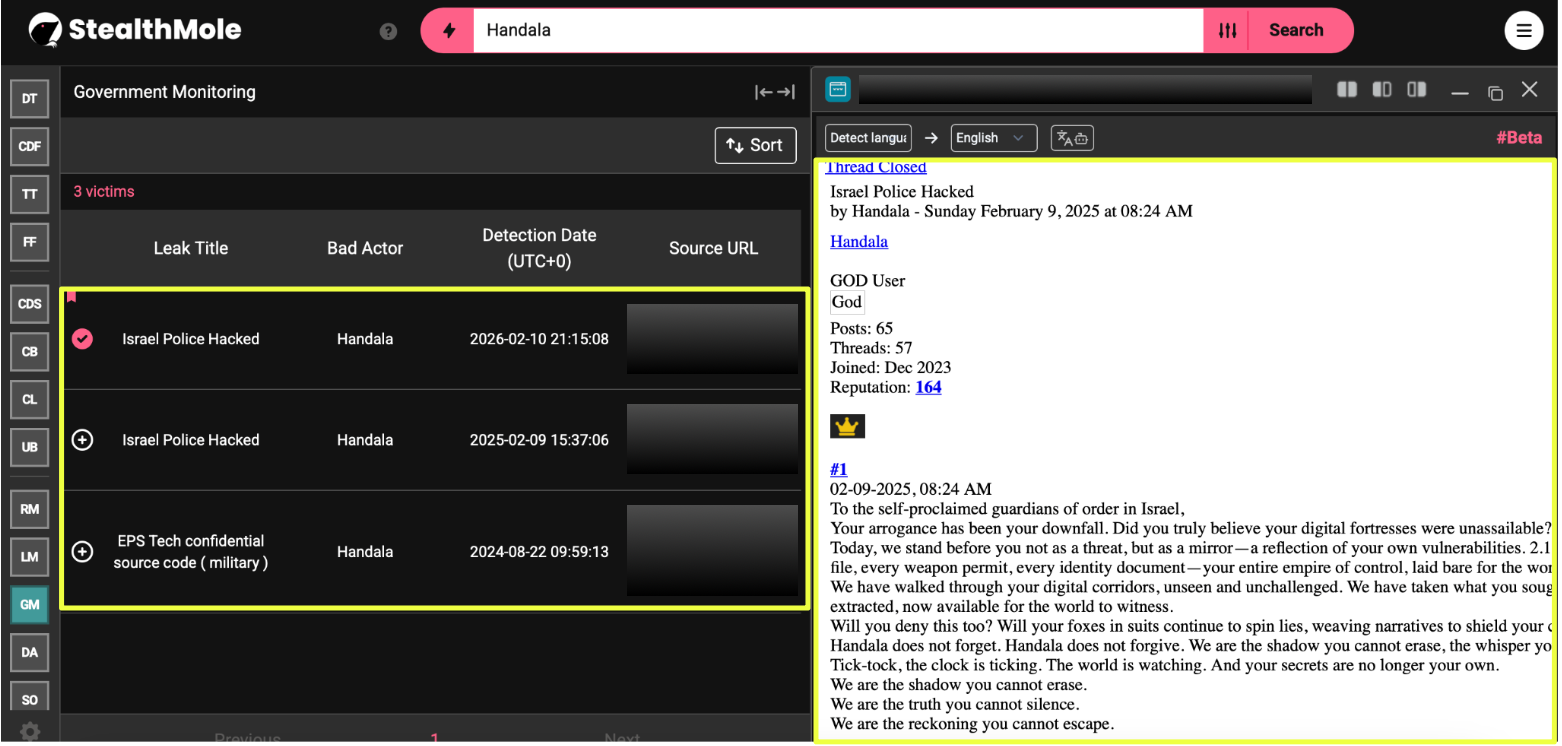Open settings gear in left sidebar
The width and height of the screenshot is (1562, 746).
click(30, 731)
